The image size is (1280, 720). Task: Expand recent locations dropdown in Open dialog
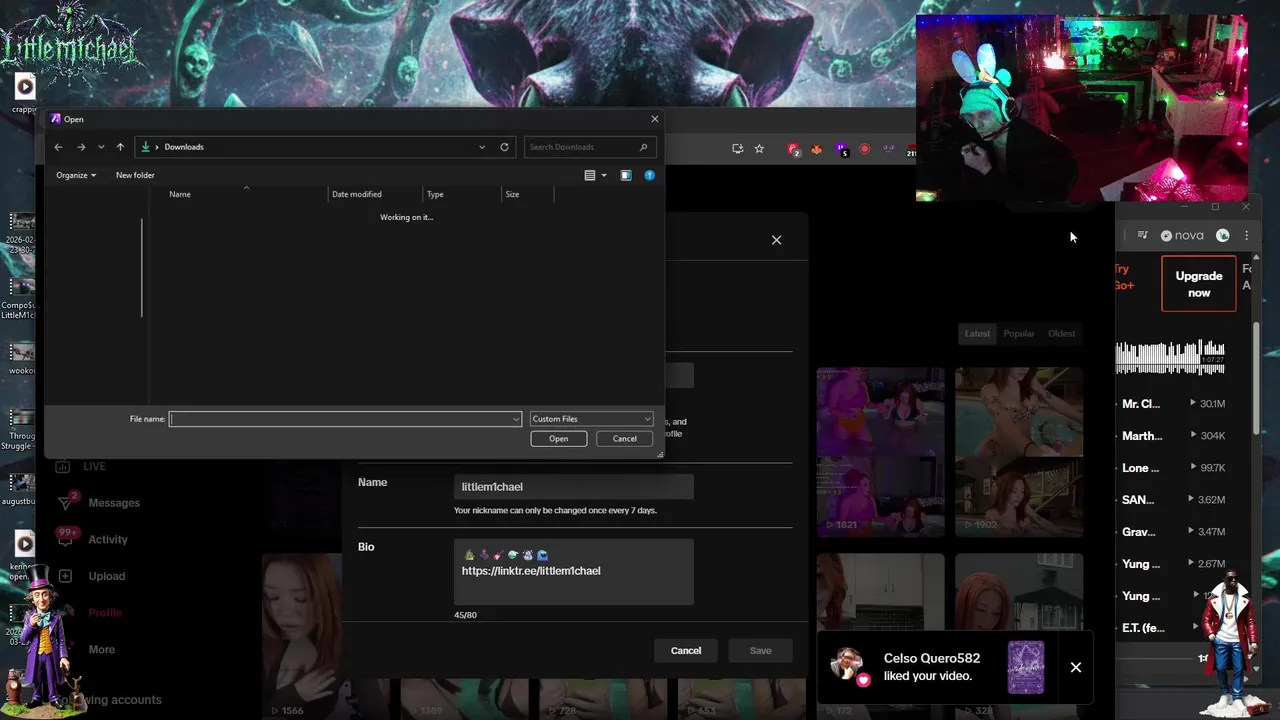click(101, 147)
